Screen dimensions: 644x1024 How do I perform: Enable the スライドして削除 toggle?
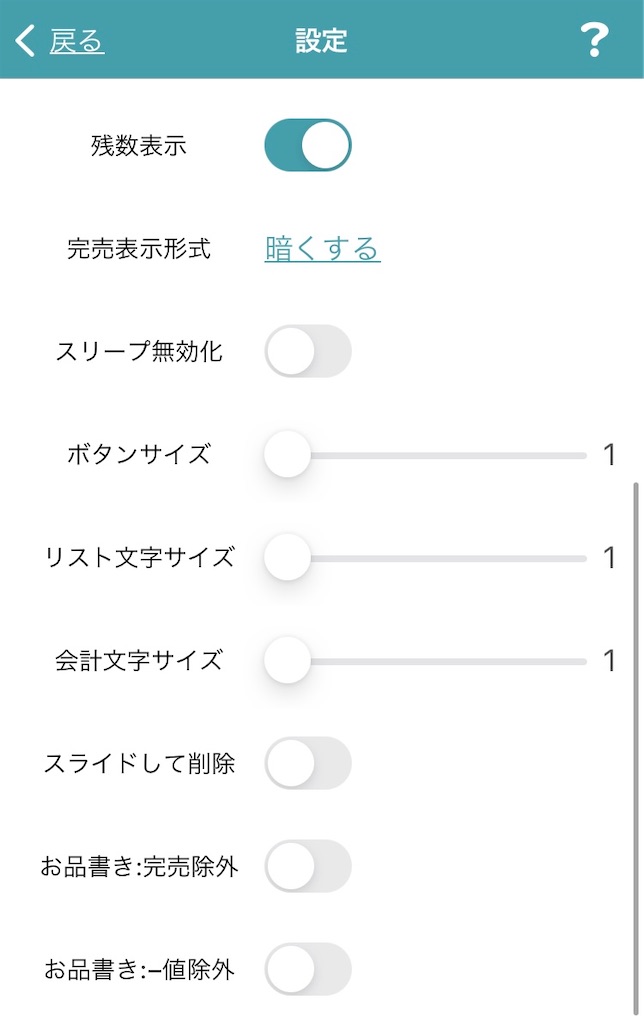308,763
